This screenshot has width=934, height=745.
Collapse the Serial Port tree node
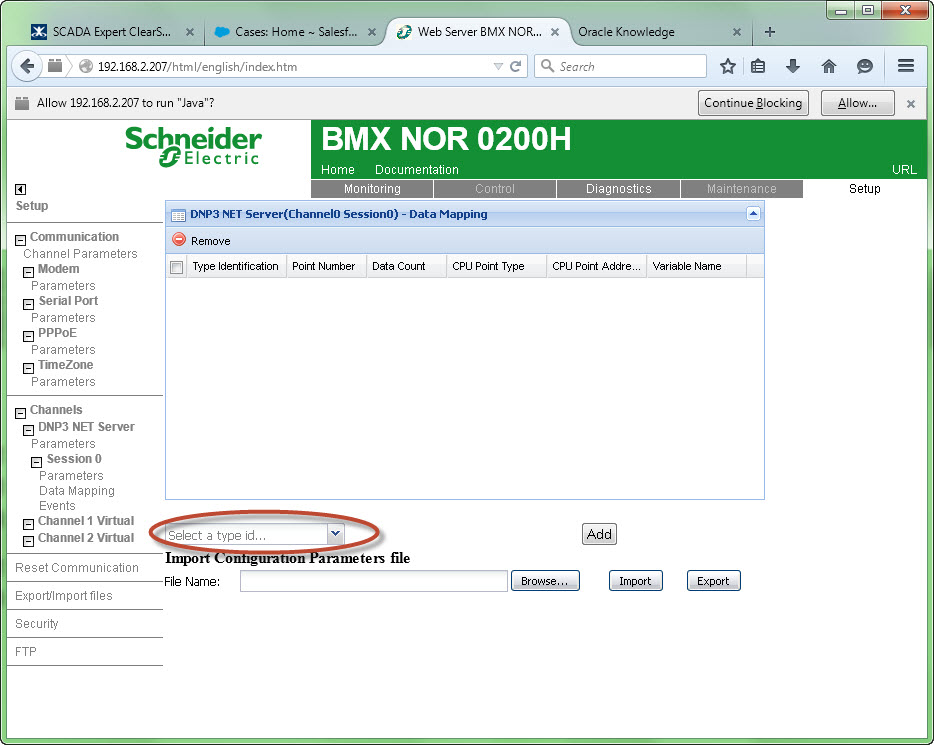click(28, 304)
